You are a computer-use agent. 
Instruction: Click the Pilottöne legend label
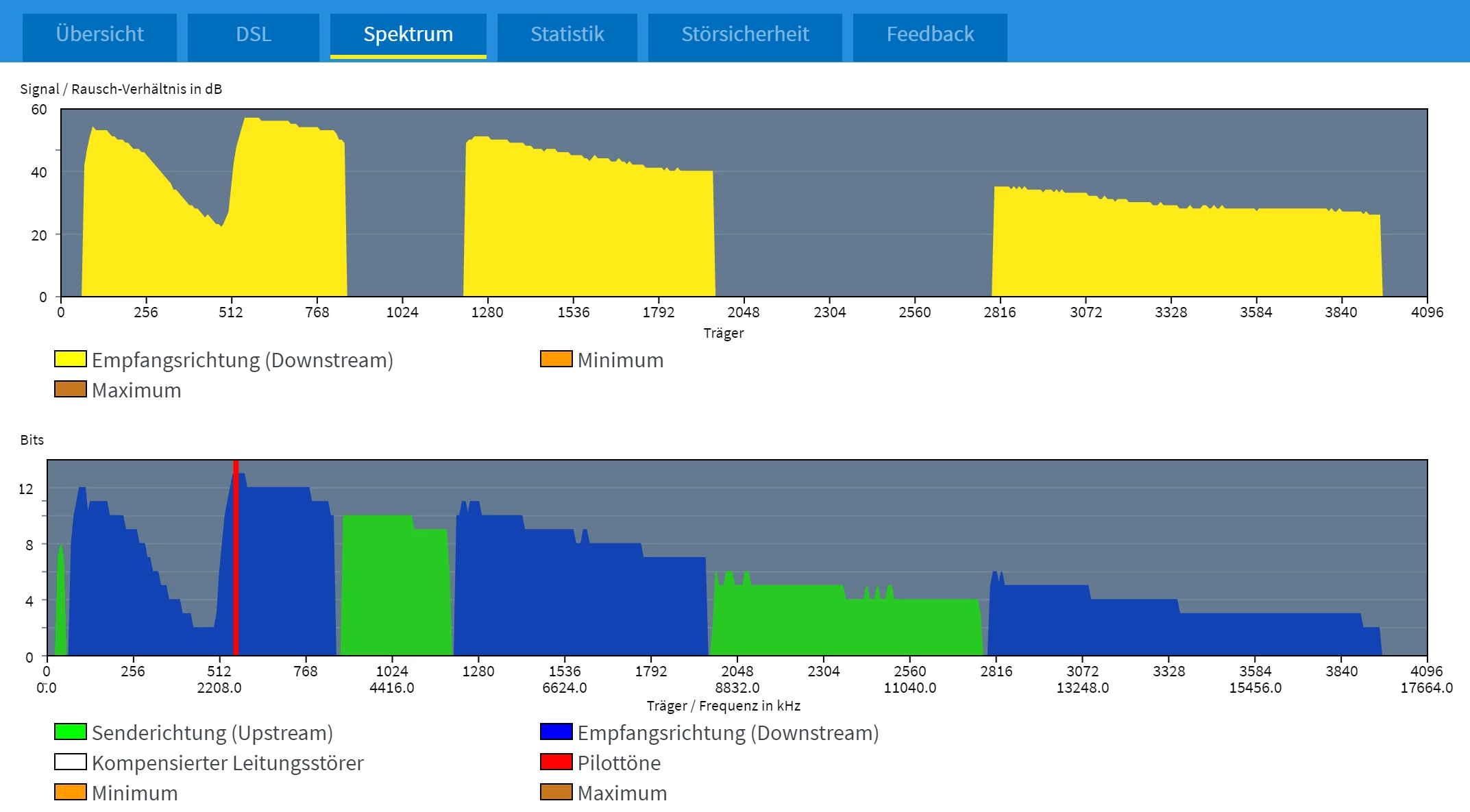(619, 763)
